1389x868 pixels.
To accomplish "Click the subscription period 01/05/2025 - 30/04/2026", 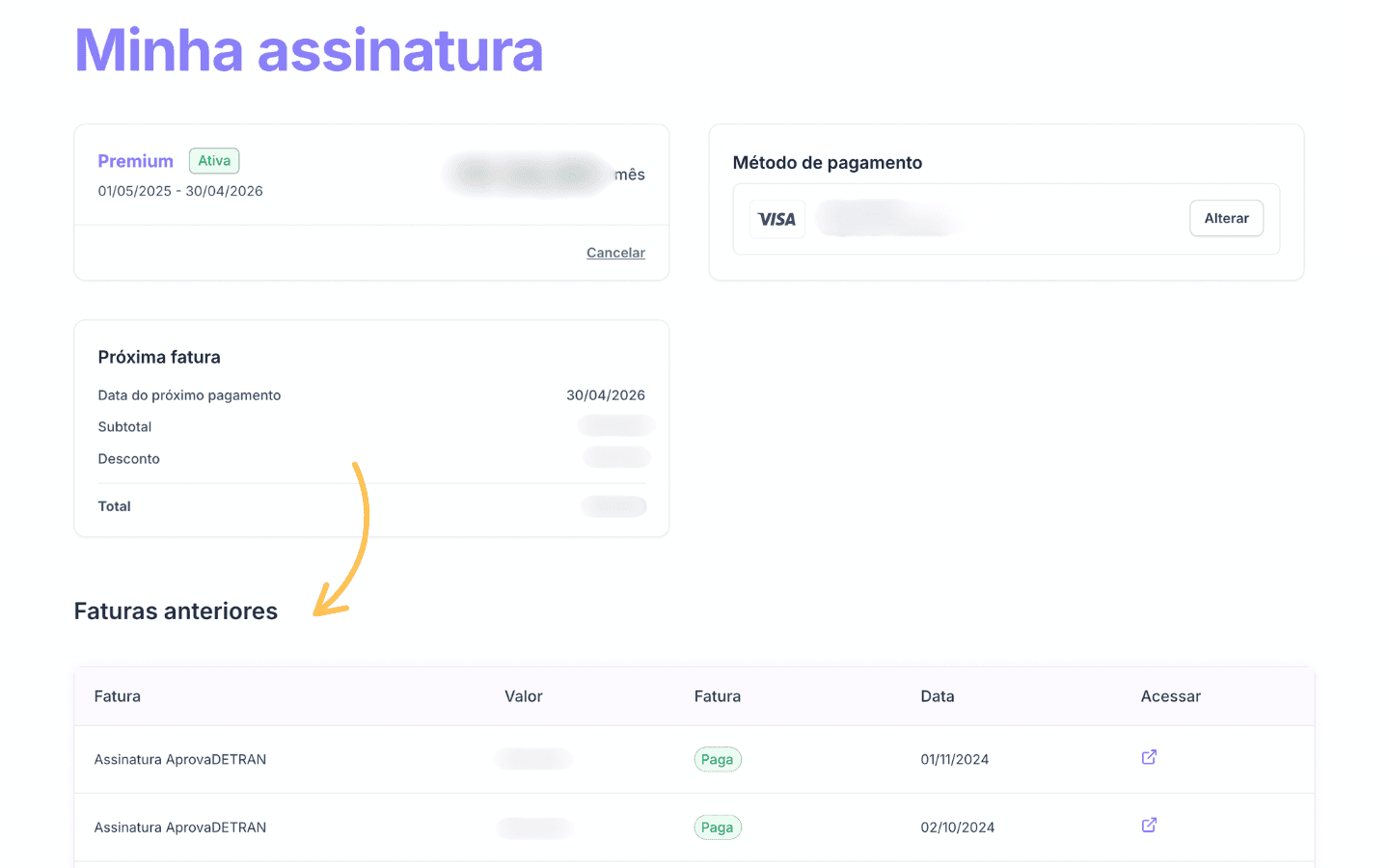I will point(180,191).
